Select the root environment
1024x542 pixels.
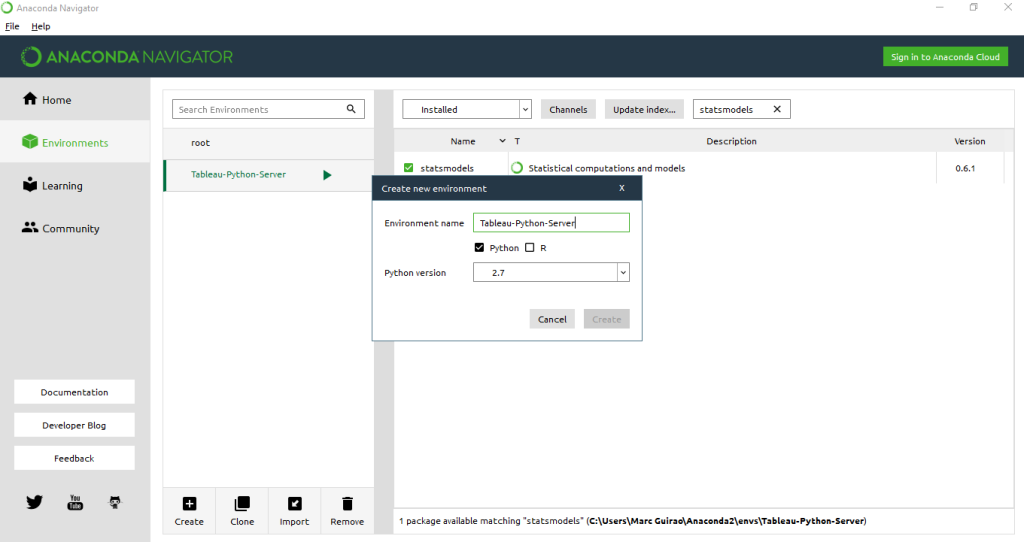pyautogui.click(x=268, y=142)
